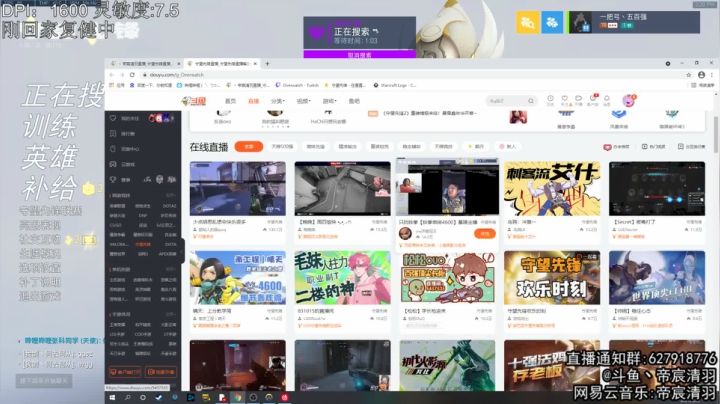Open the Chrome profile avatar icon

pos(701,75)
